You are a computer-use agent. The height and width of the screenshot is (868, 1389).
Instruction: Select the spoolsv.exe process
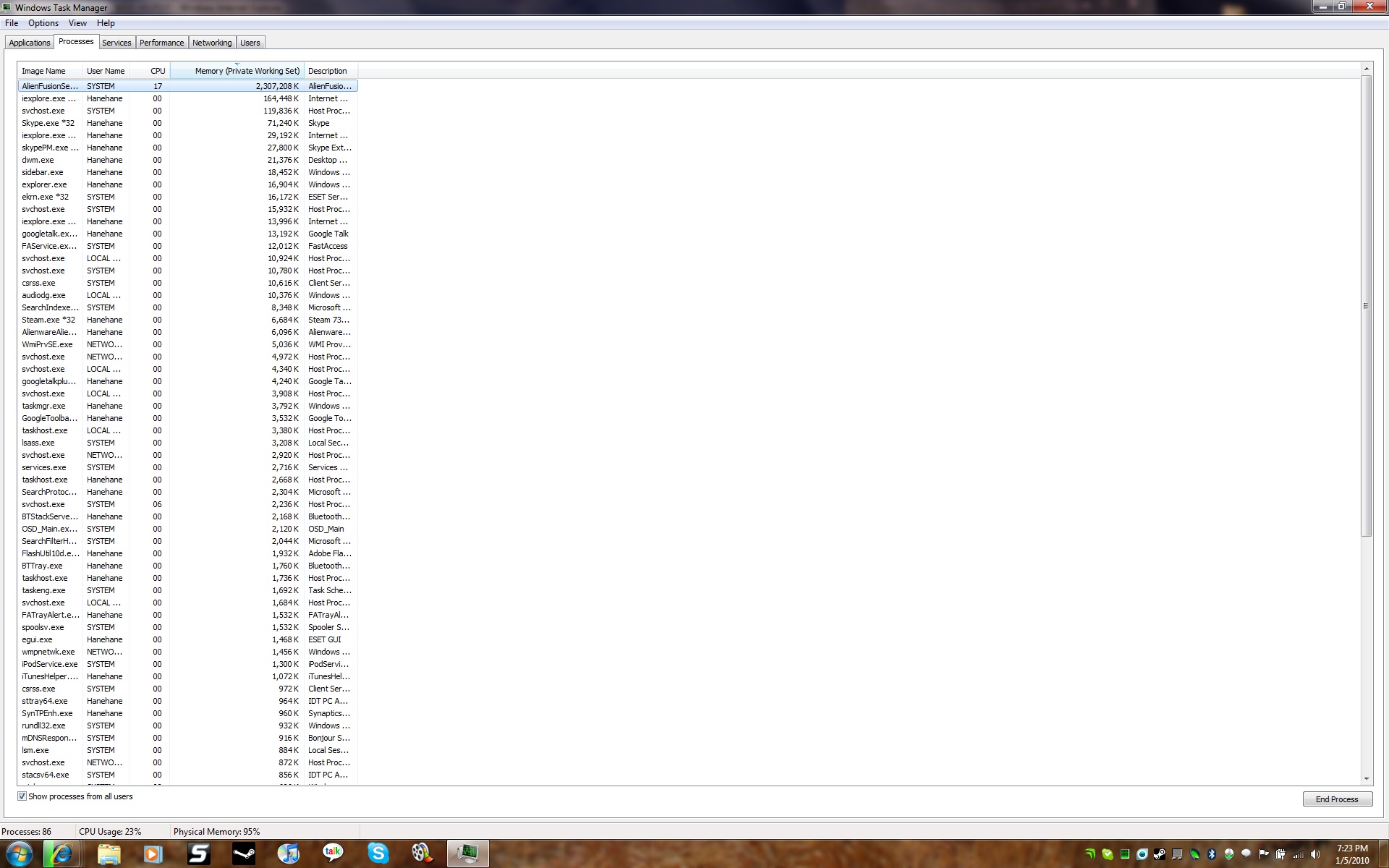point(187,627)
